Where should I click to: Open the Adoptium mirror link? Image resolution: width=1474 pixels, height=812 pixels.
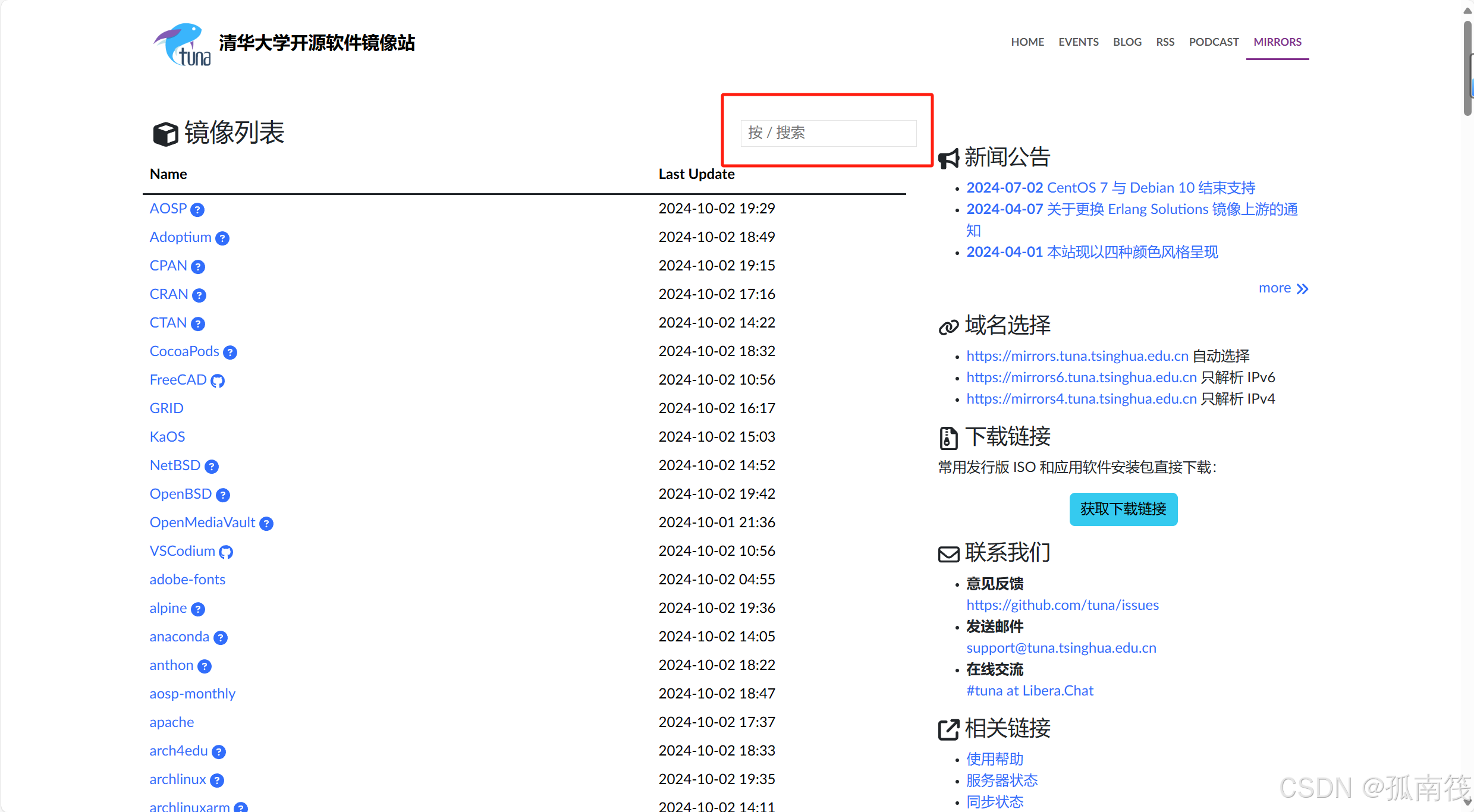coord(180,237)
